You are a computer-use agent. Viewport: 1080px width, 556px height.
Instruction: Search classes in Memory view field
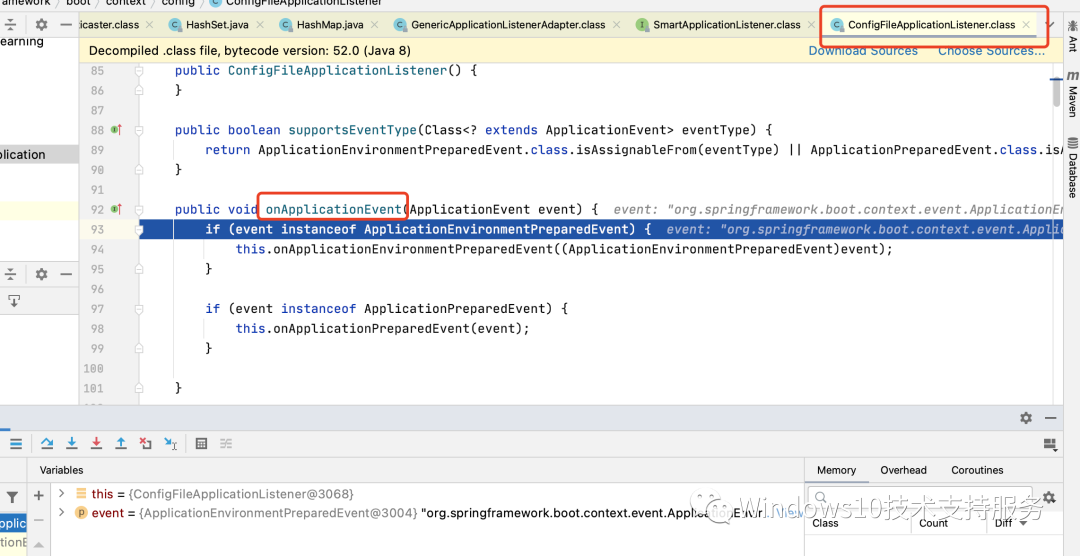[x=922, y=497]
